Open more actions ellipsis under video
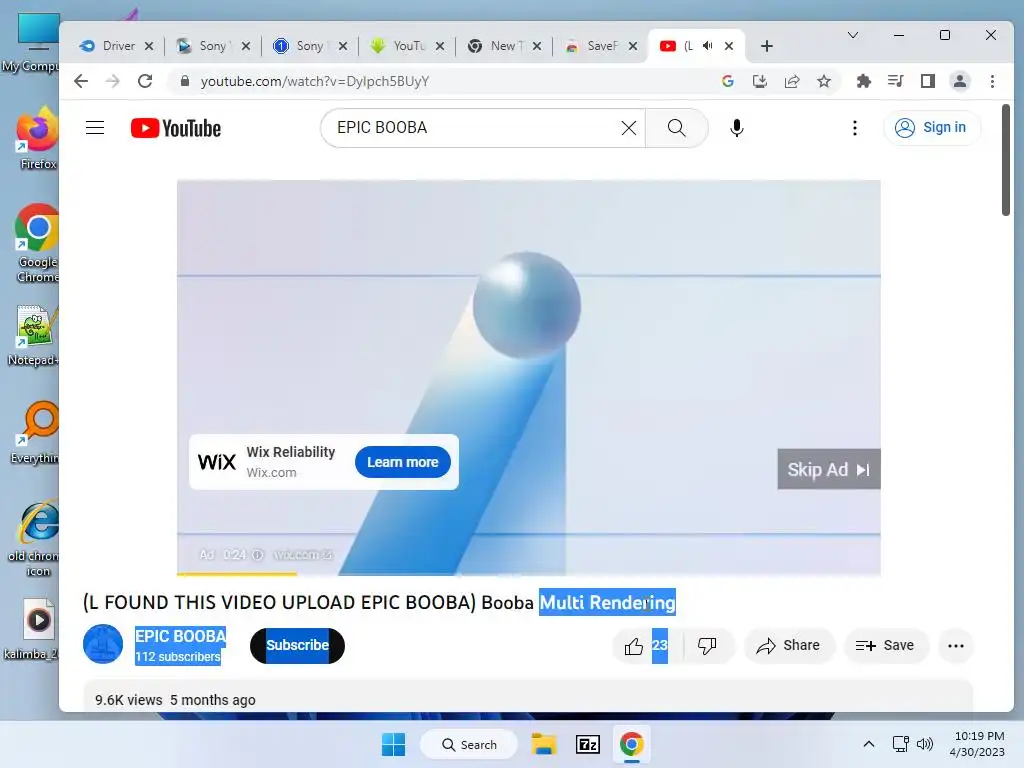Image resolution: width=1024 pixels, height=768 pixels. tap(956, 646)
